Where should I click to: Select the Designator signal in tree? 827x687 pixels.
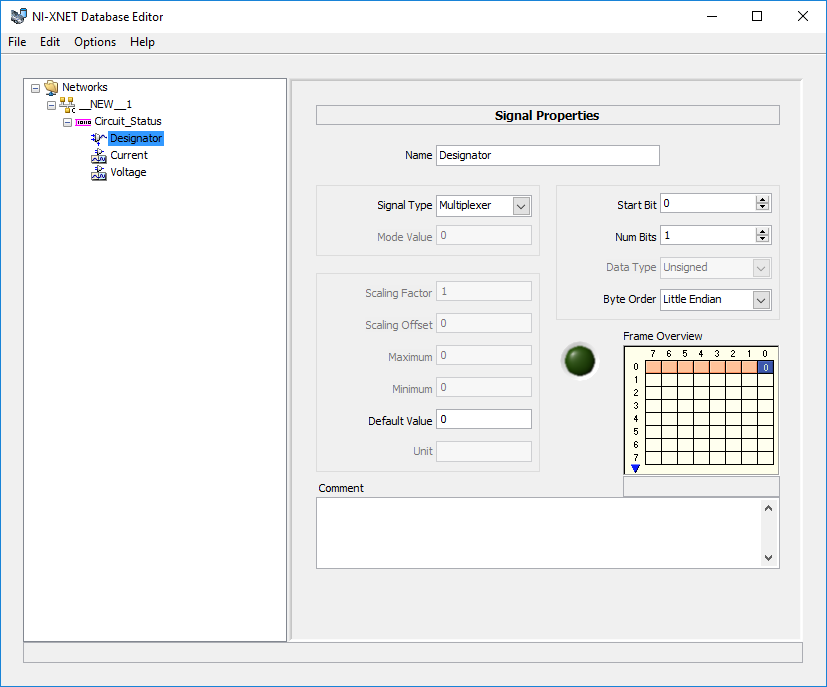click(136, 138)
